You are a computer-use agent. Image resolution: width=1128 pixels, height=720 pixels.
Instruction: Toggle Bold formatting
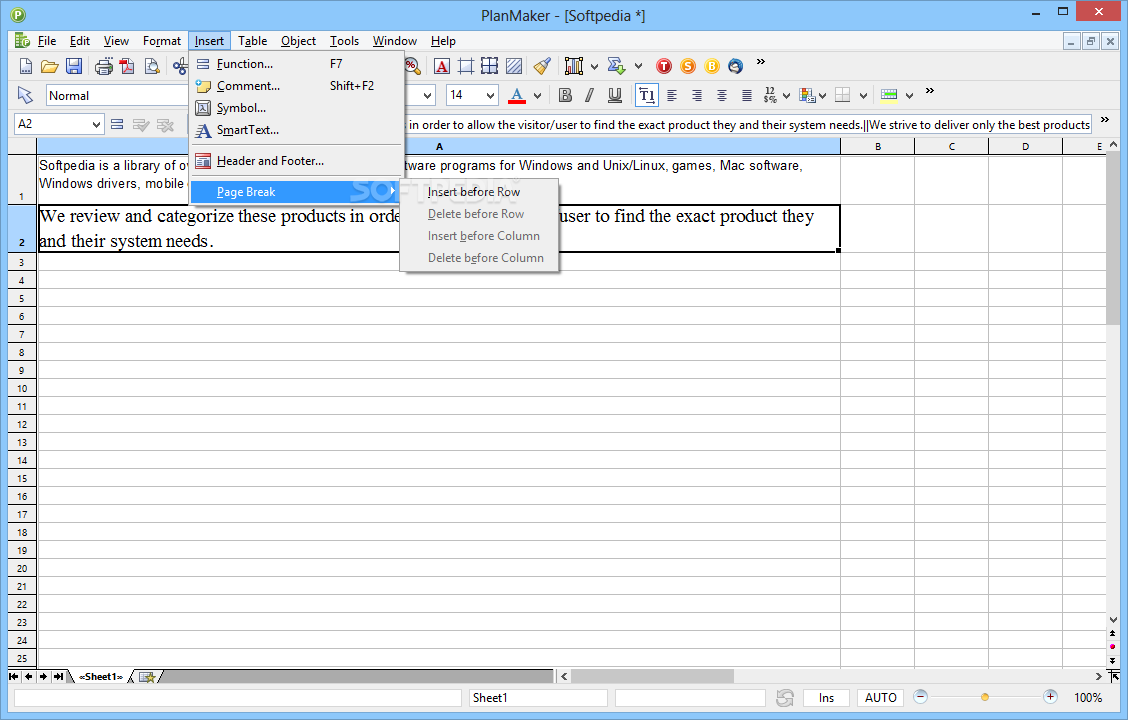click(x=565, y=95)
